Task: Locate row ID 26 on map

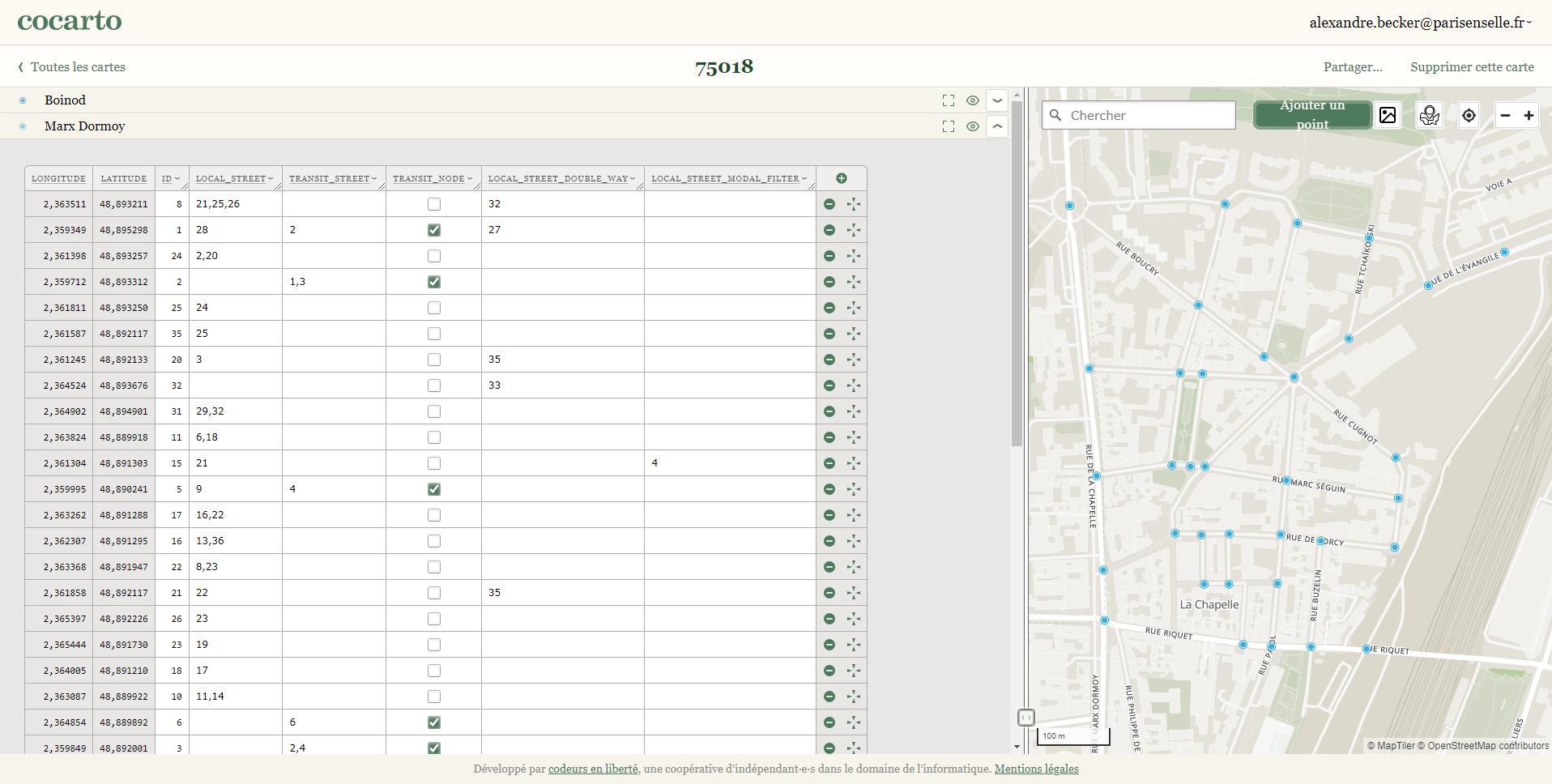Action: (x=854, y=619)
